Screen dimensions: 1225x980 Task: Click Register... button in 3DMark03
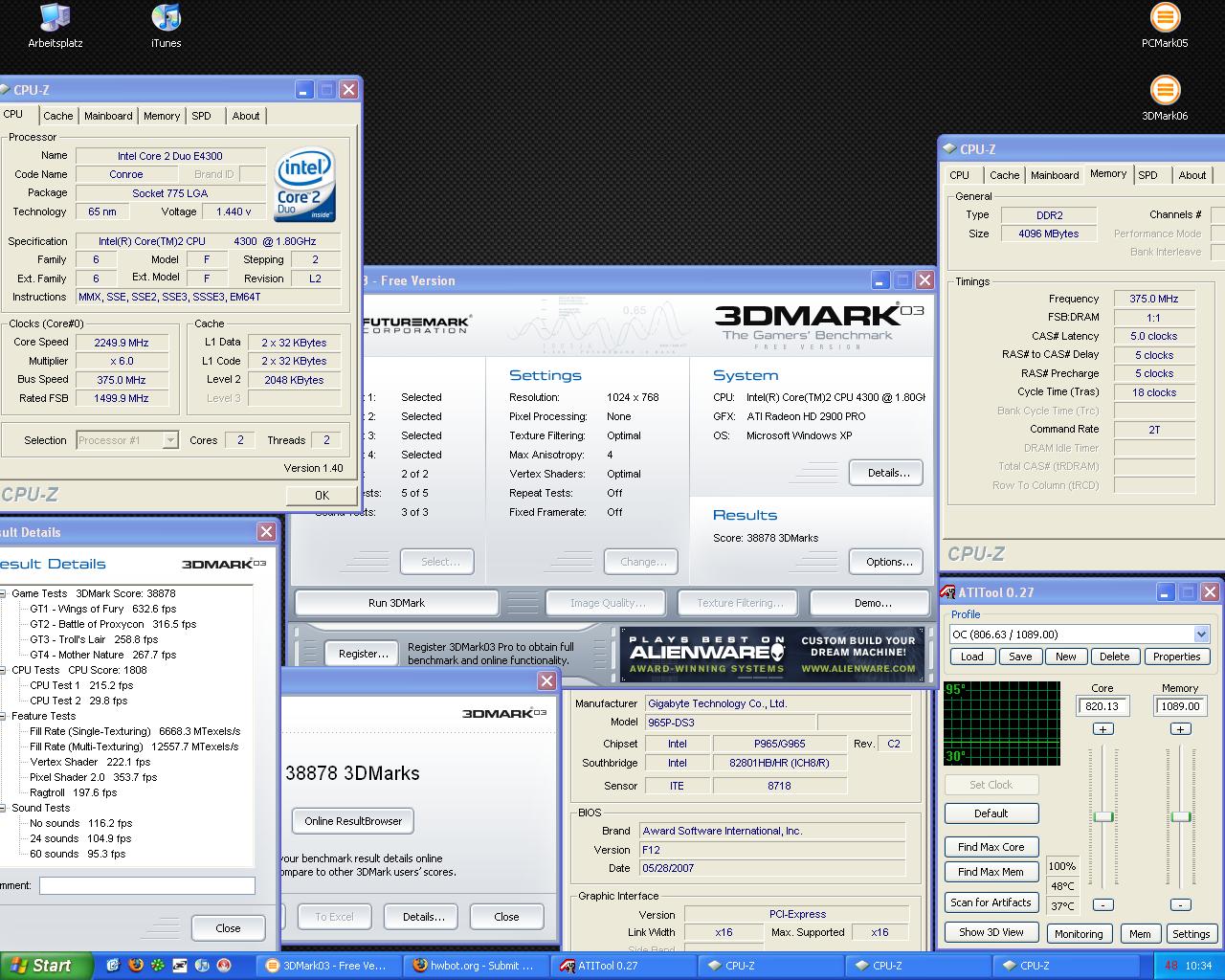(364, 654)
